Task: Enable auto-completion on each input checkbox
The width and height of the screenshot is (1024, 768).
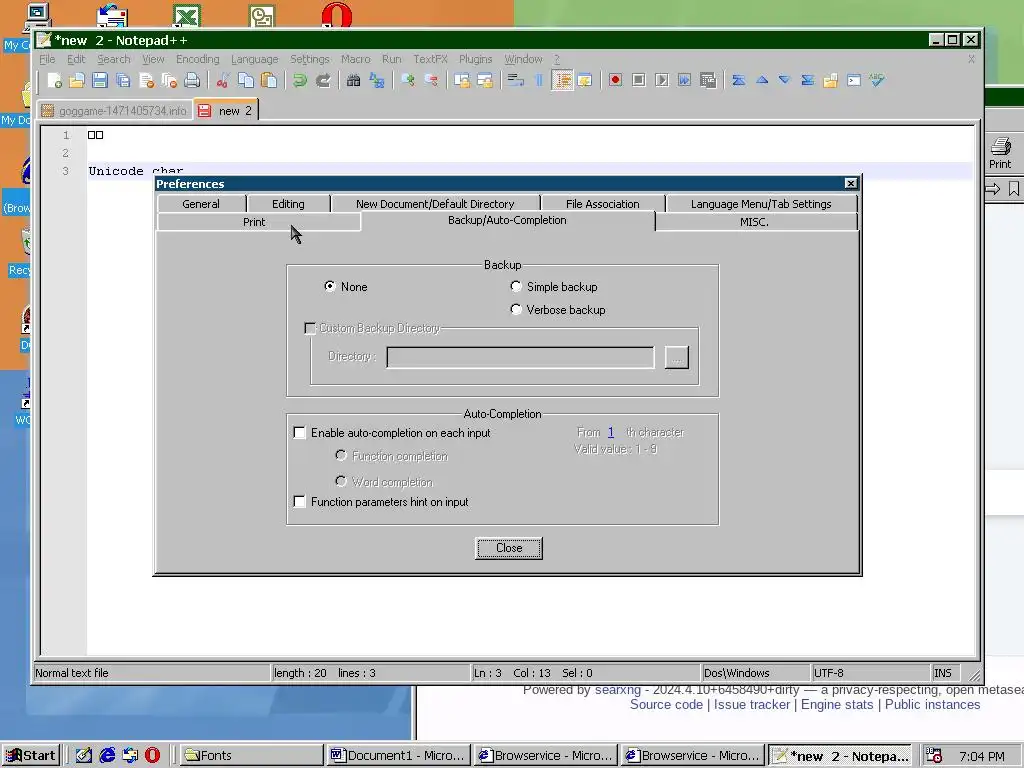Action: tap(299, 432)
